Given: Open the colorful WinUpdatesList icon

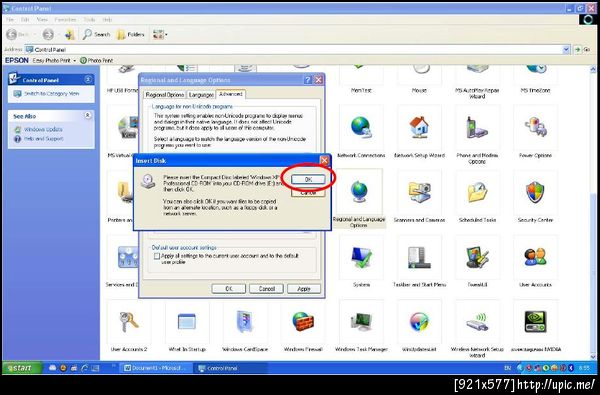Looking at the screenshot, I should click(419, 322).
